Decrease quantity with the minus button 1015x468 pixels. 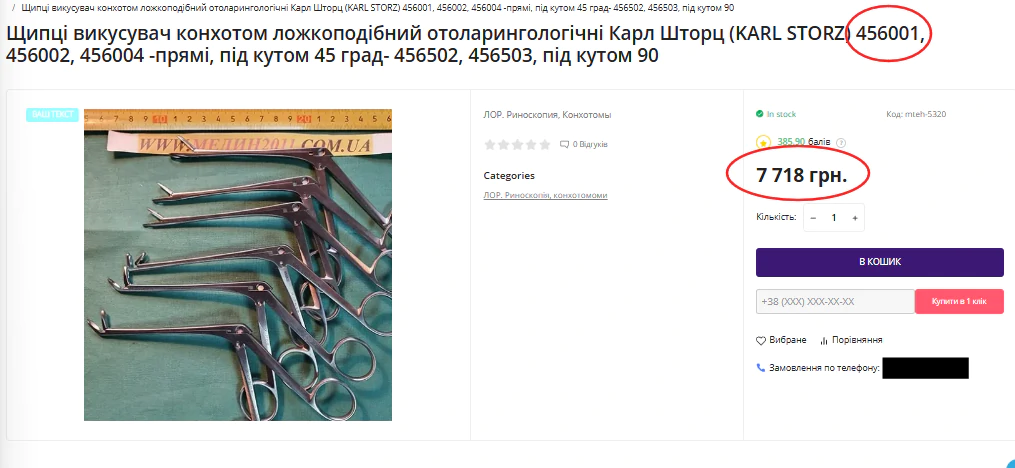click(x=813, y=218)
